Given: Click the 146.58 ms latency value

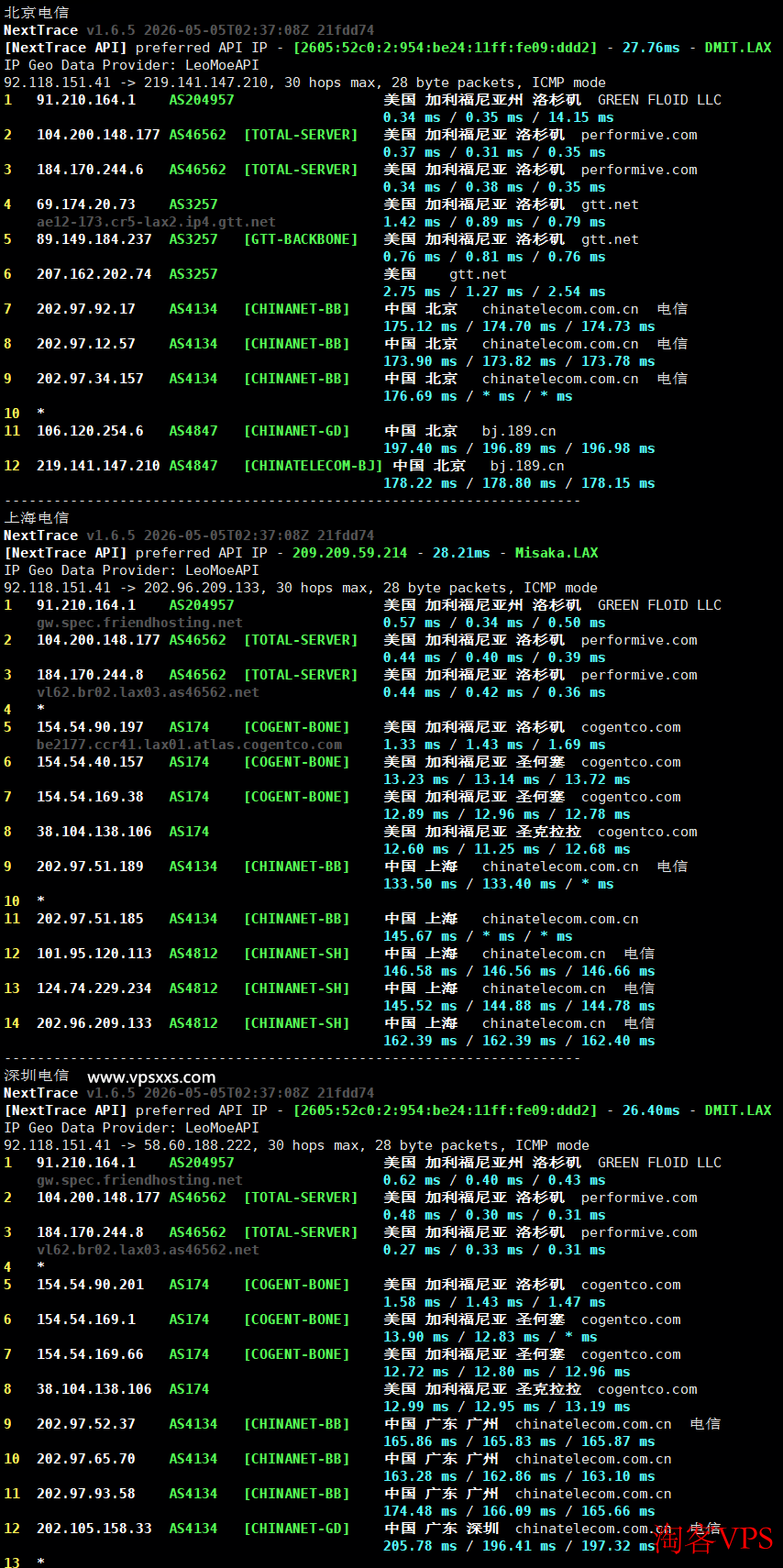Looking at the screenshot, I should (420, 971).
